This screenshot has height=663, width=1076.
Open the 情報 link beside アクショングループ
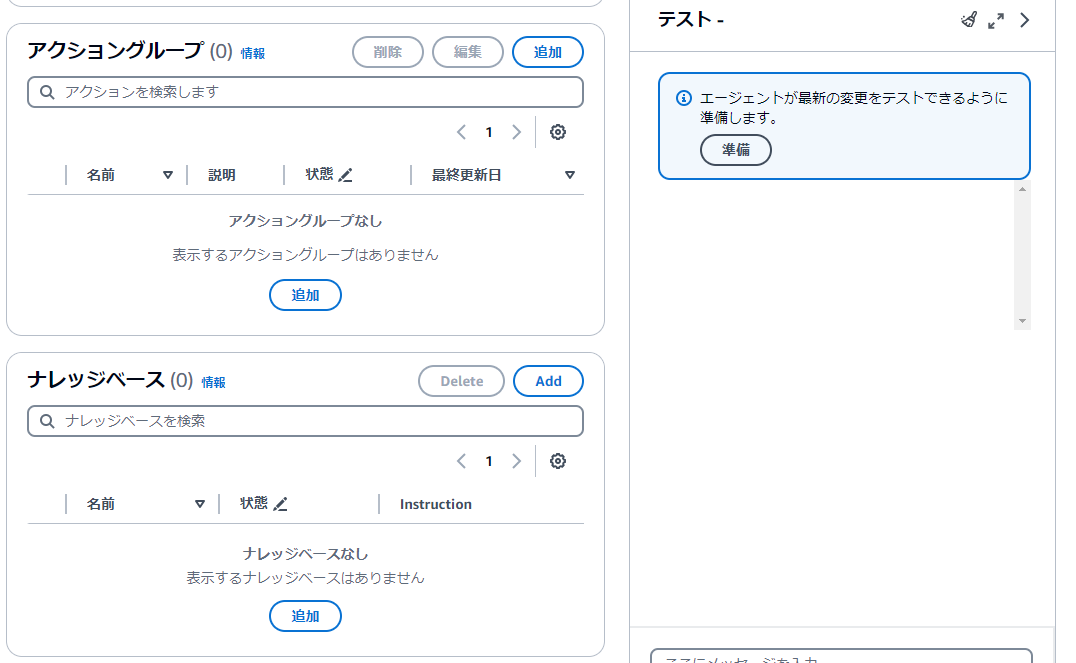pos(253,52)
